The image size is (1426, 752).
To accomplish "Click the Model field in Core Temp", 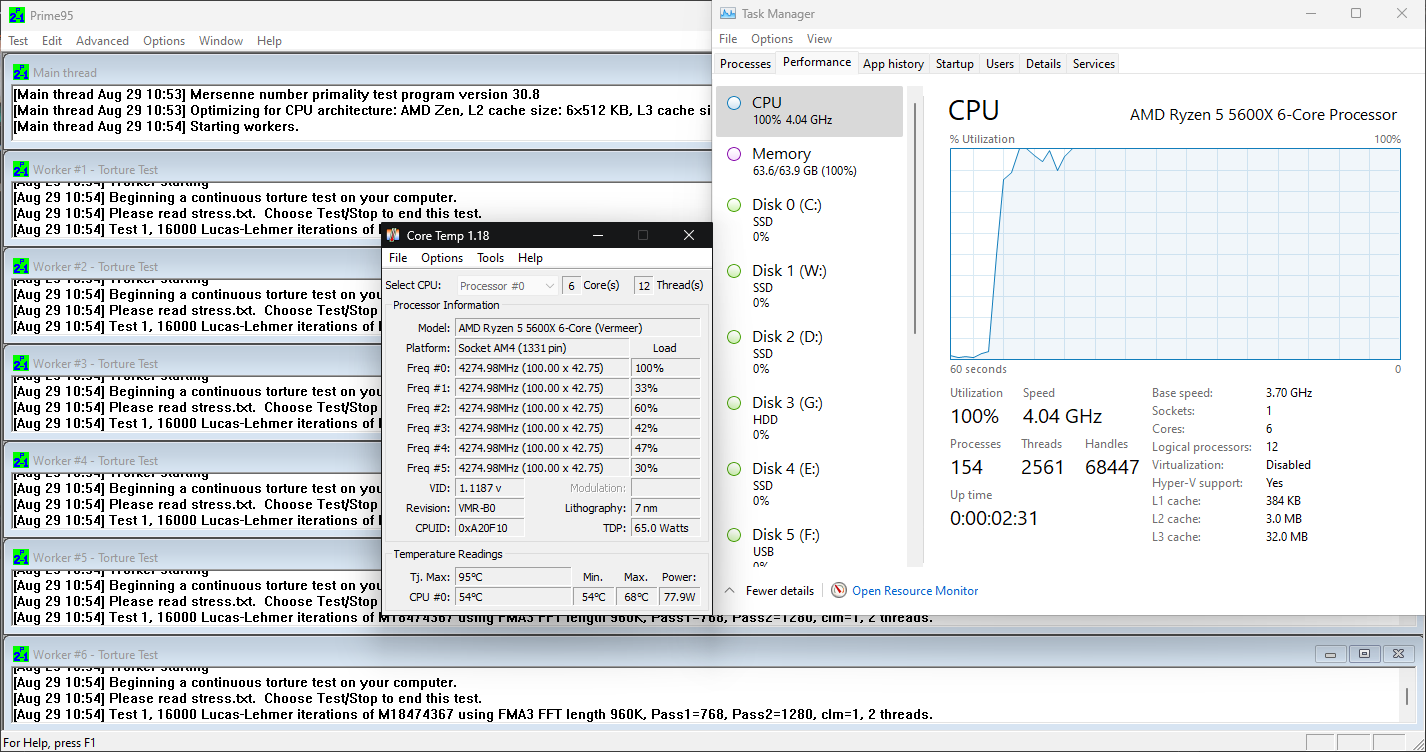I will 578,328.
